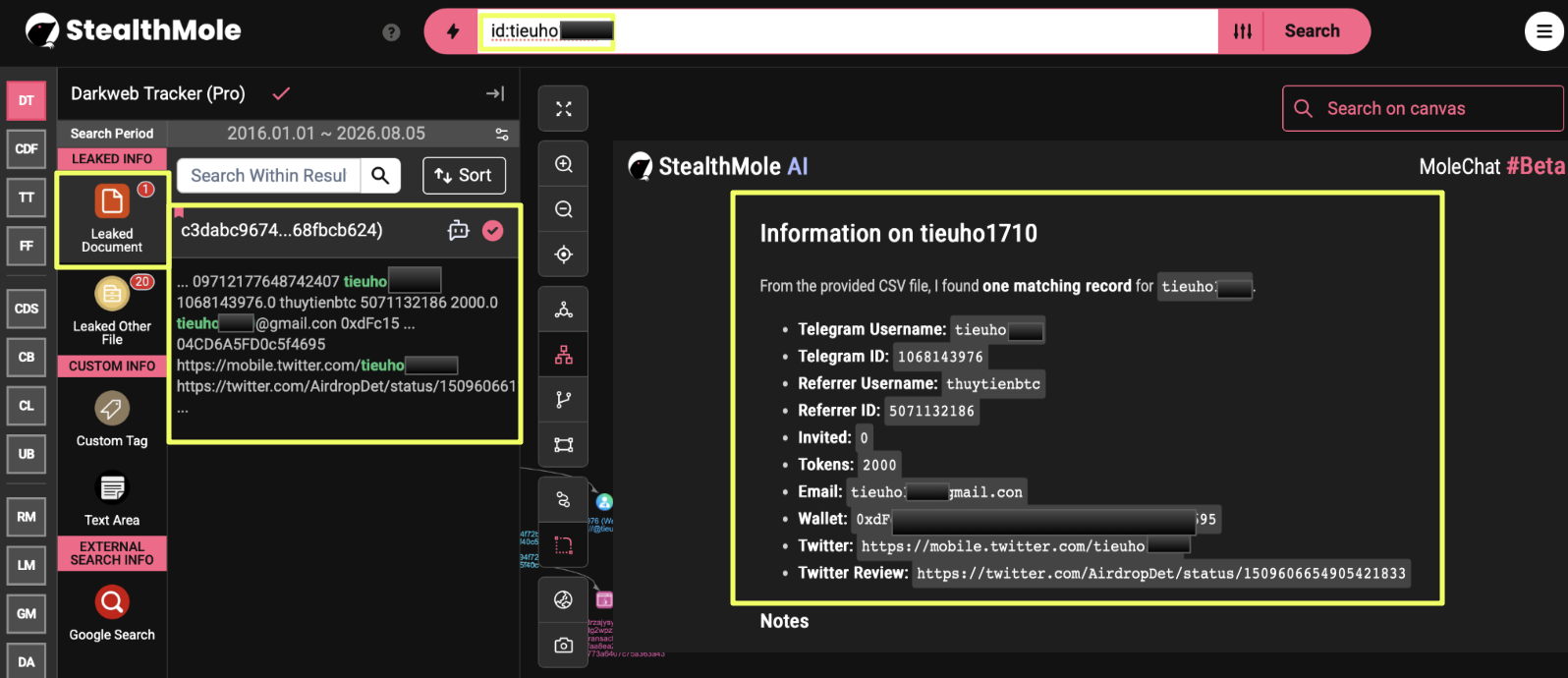Viewport: 1568px width, 678px height.
Task: Center the canvas with target icon
Action: point(563,254)
